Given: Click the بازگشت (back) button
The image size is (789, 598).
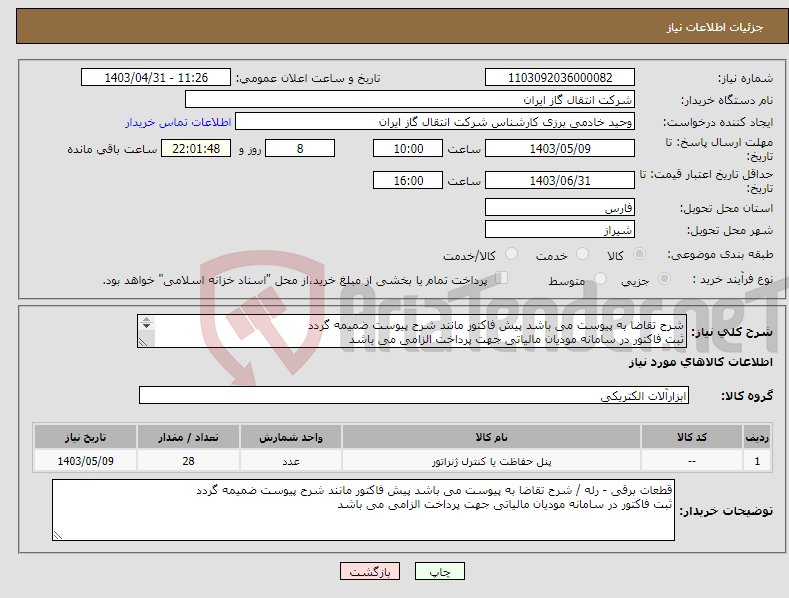Looking at the screenshot, I should coord(370,571).
